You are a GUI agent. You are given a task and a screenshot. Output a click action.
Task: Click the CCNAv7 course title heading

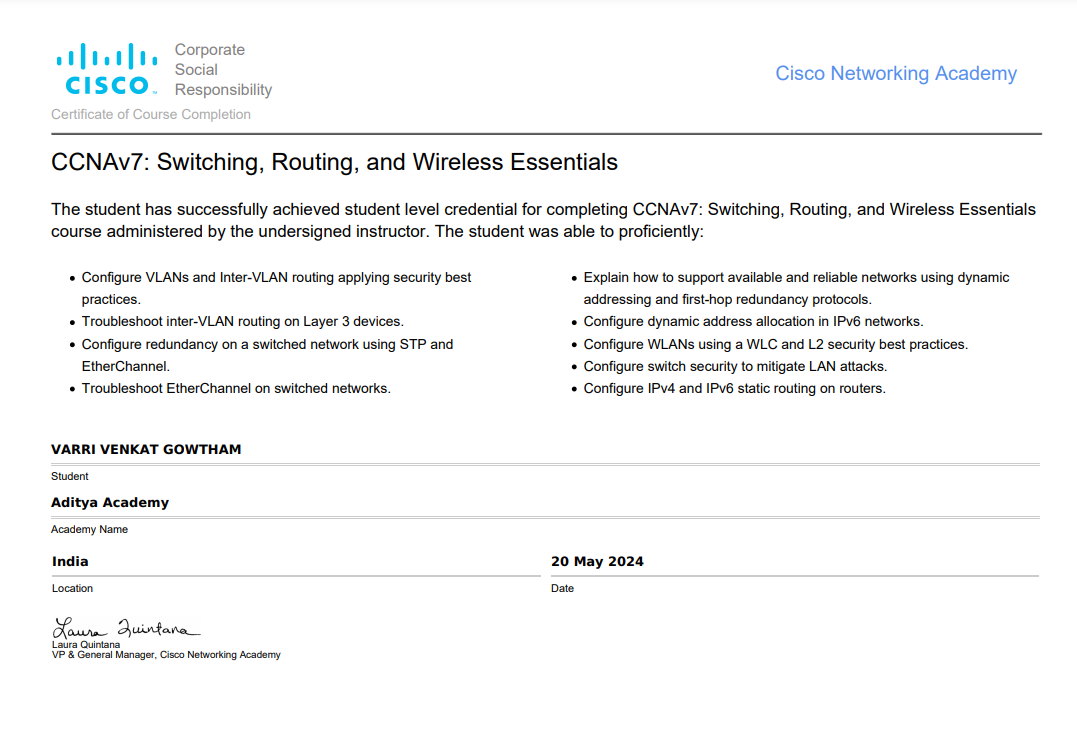tap(334, 162)
